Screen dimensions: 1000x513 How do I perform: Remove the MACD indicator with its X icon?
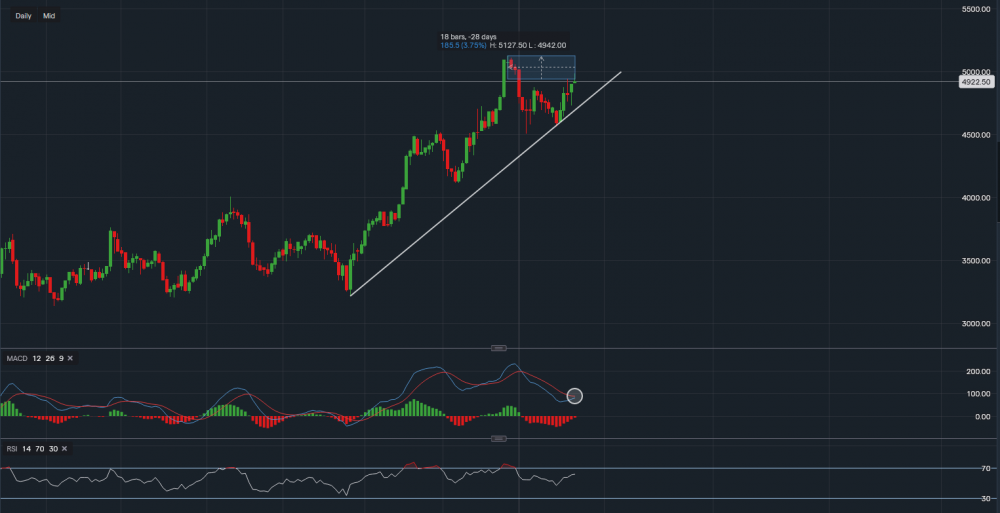tap(70, 357)
